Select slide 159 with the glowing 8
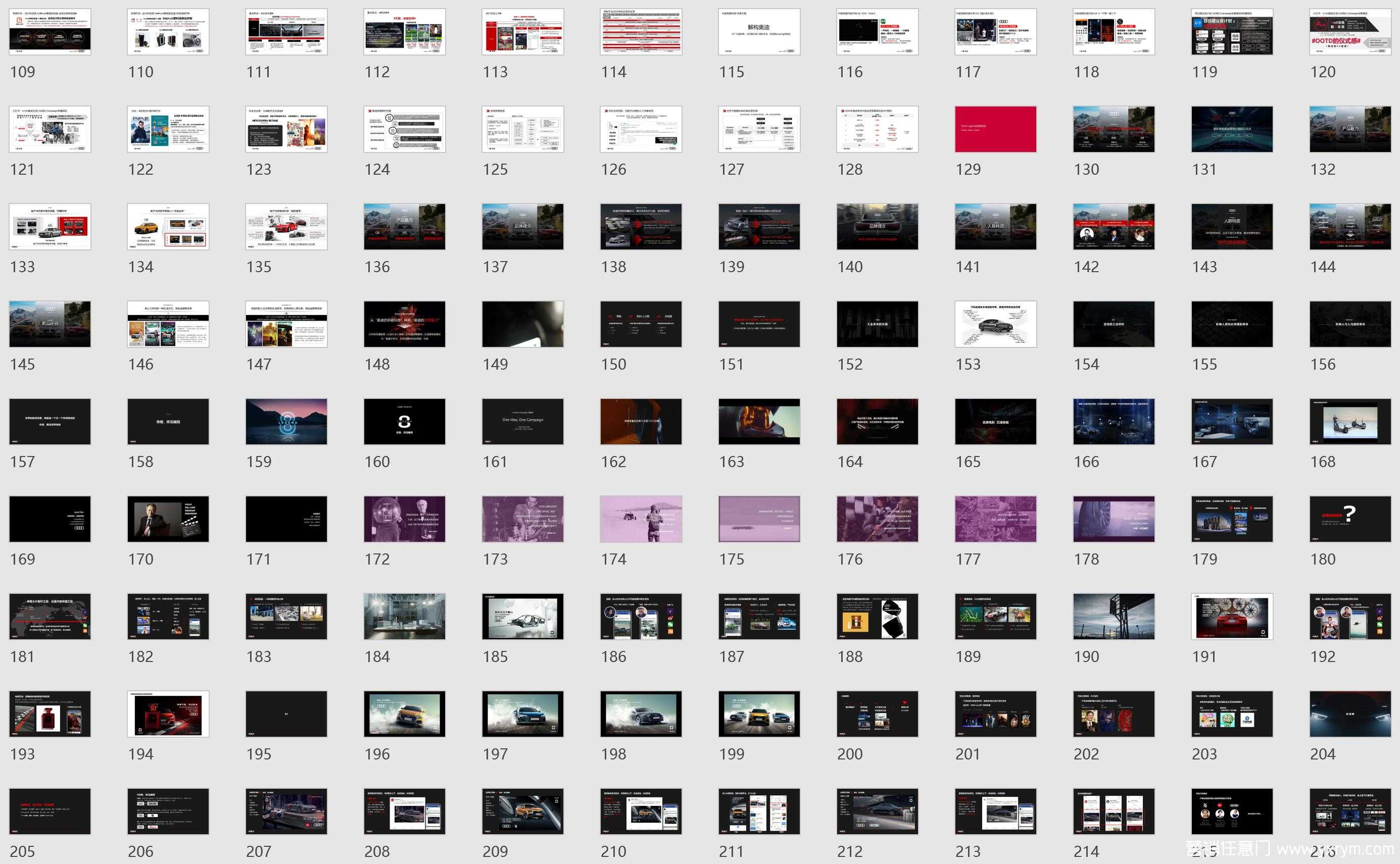This screenshot has width=1400, height=864. point(286,422)
